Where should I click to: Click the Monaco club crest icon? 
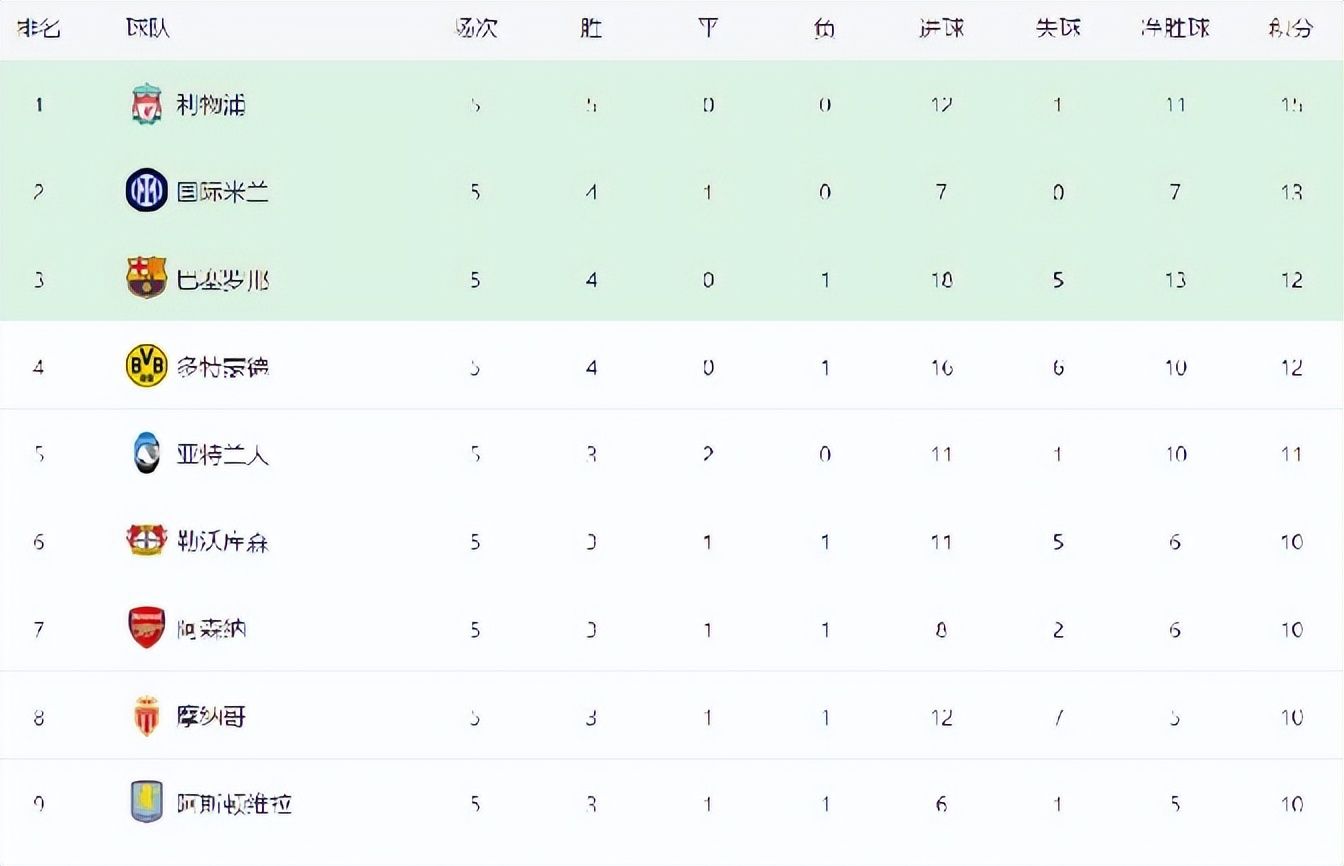coord(147,716)
